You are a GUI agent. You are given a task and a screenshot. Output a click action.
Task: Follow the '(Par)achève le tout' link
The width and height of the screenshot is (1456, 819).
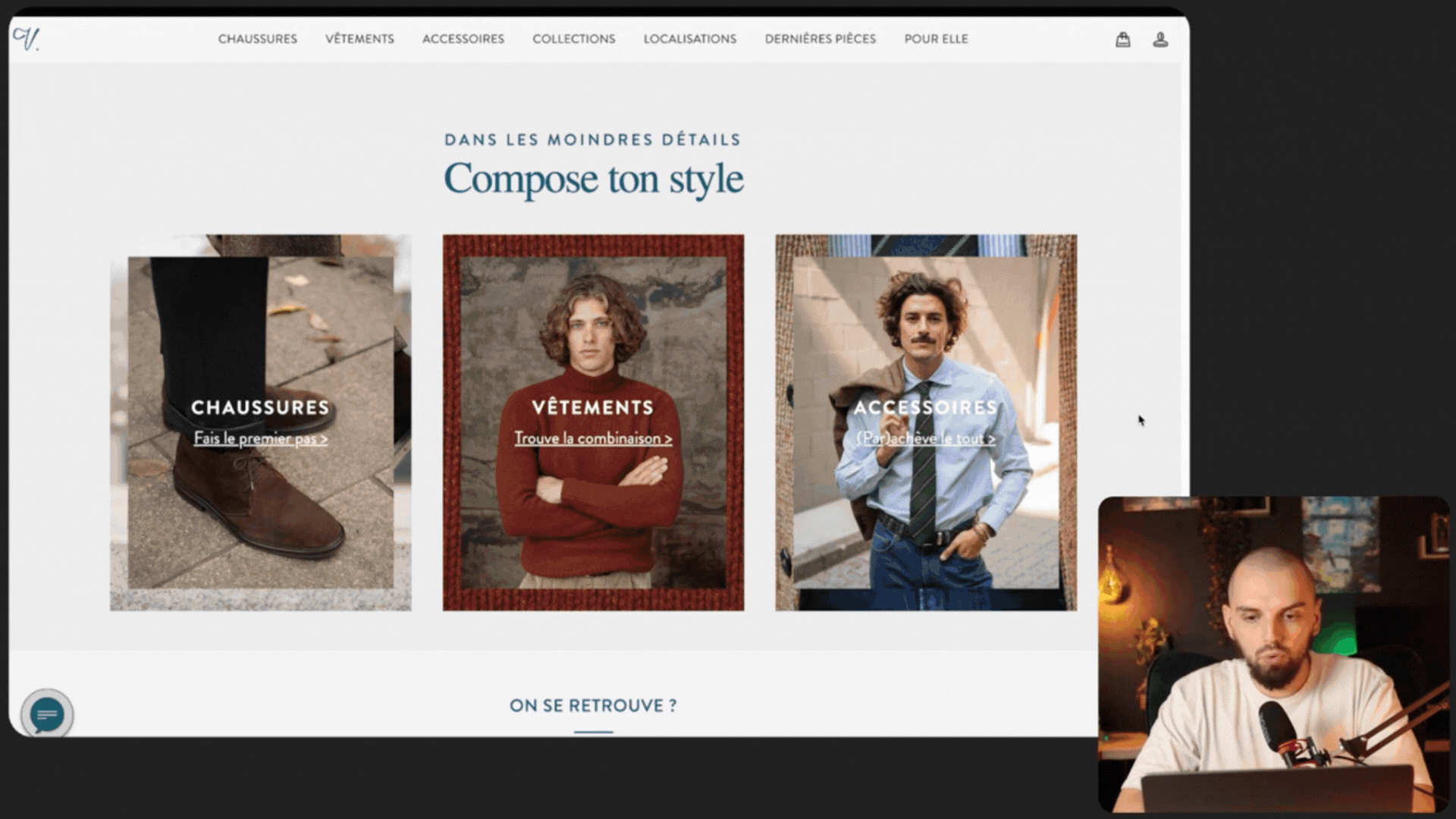click(x=925, y=438)
